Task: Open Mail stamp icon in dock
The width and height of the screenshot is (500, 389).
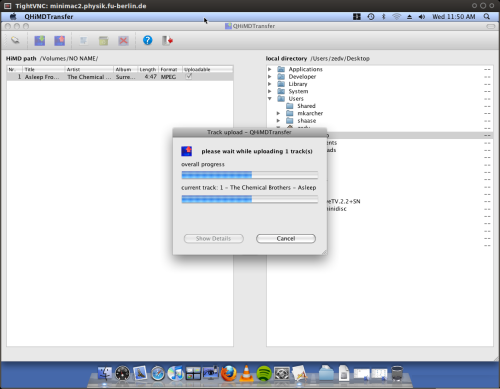Action: pos(140,373)
